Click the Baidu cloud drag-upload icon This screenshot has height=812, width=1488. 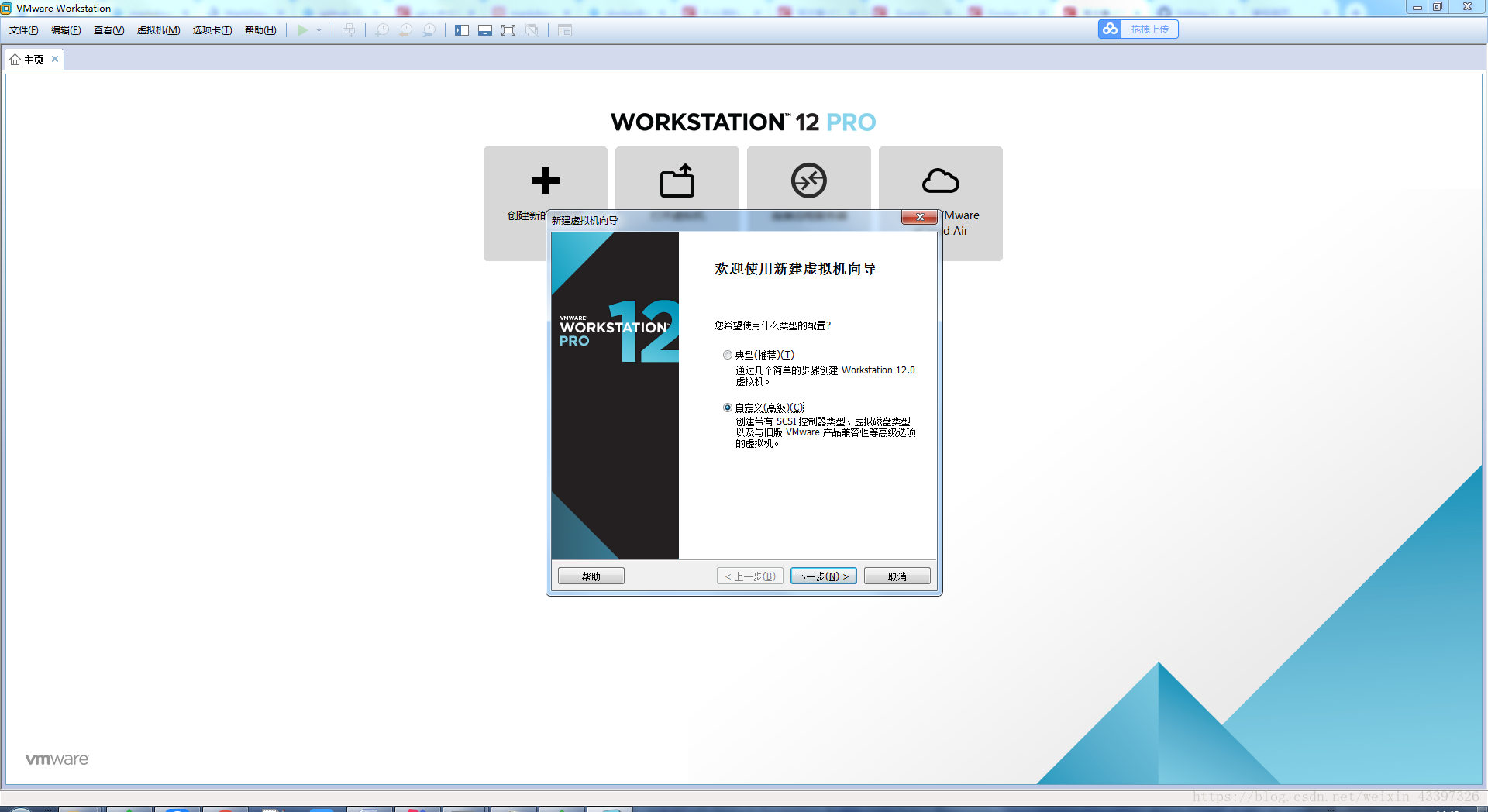click(x=1110, y=29)
